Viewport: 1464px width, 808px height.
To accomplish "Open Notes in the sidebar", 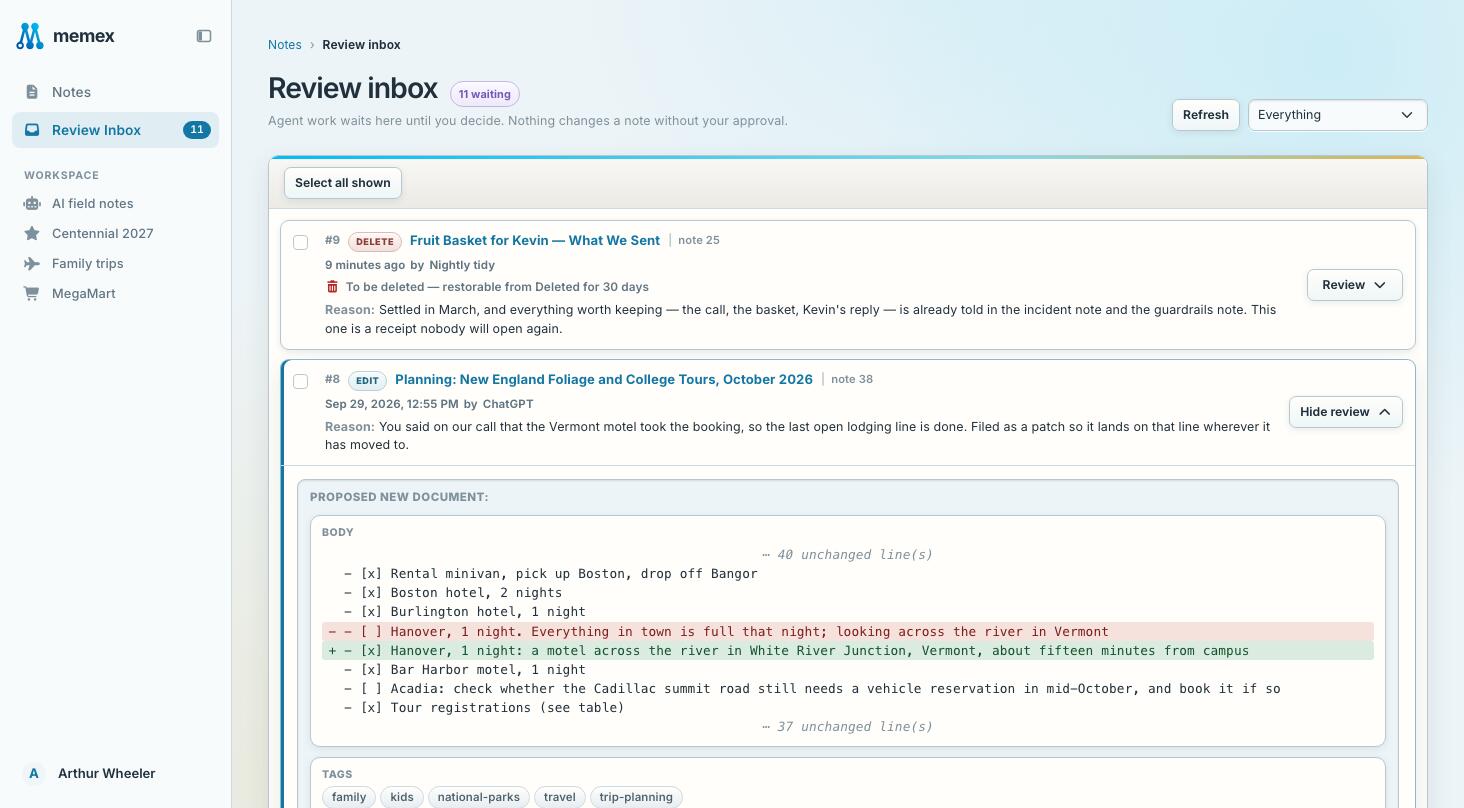I will click(x=115, y=92).
